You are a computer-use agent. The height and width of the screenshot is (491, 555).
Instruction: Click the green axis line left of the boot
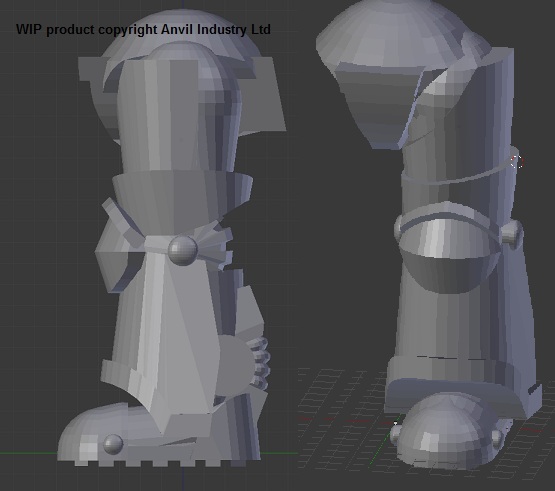click(x=28, y=453)
